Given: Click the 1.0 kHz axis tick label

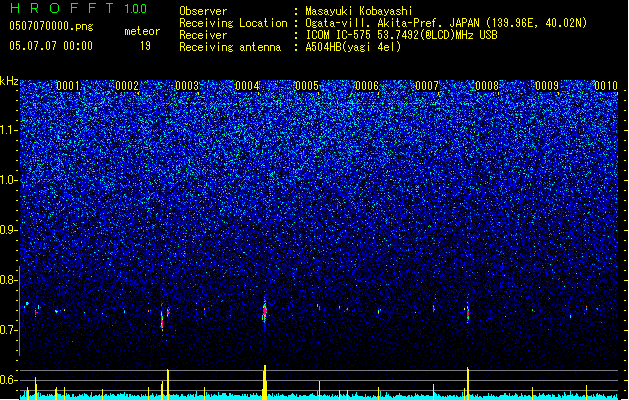Looking at the screenshot, I should [9, 180].
